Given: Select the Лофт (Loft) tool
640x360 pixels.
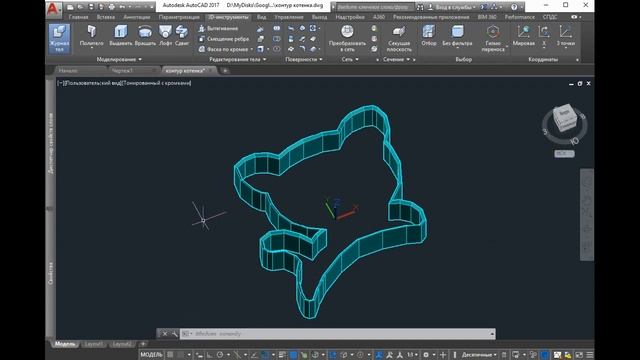Looking at the screenshot, I should tap(165, 36).
